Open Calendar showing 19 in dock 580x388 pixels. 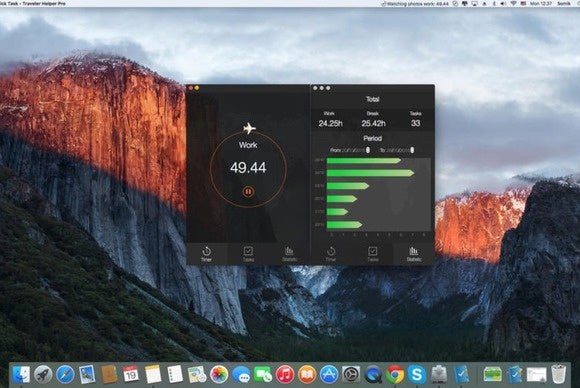[x=131, y=374]
